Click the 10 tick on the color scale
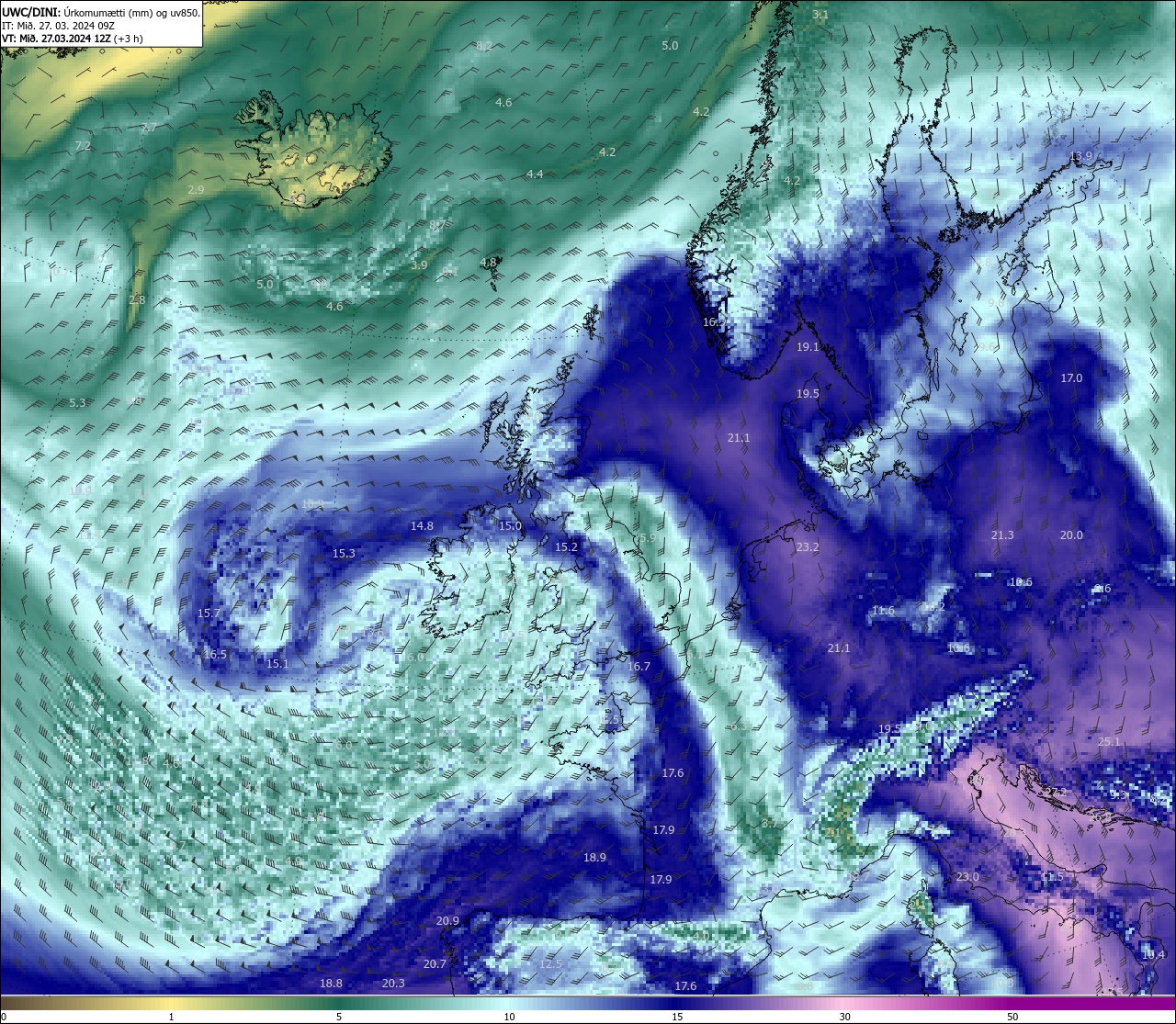 [509, 1017]
